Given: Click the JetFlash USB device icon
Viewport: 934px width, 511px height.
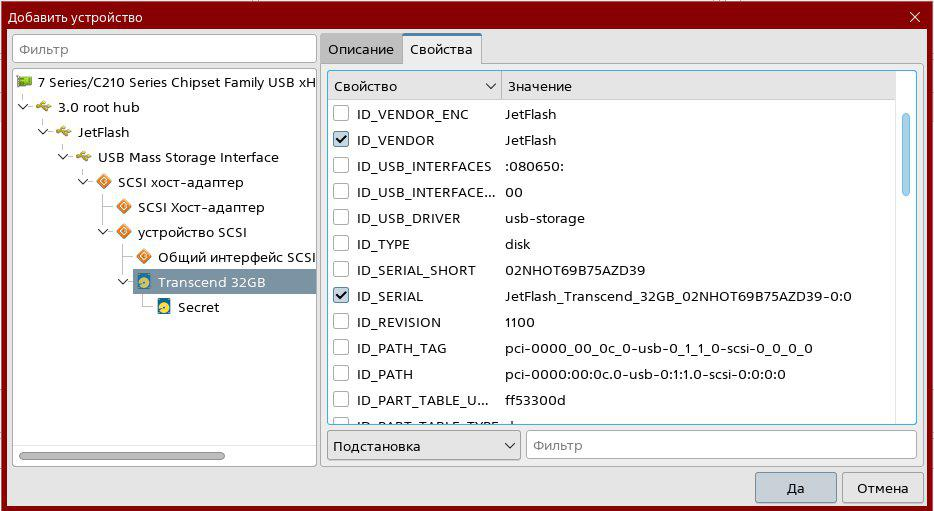Looking at the screenshot, I should 64,132.
